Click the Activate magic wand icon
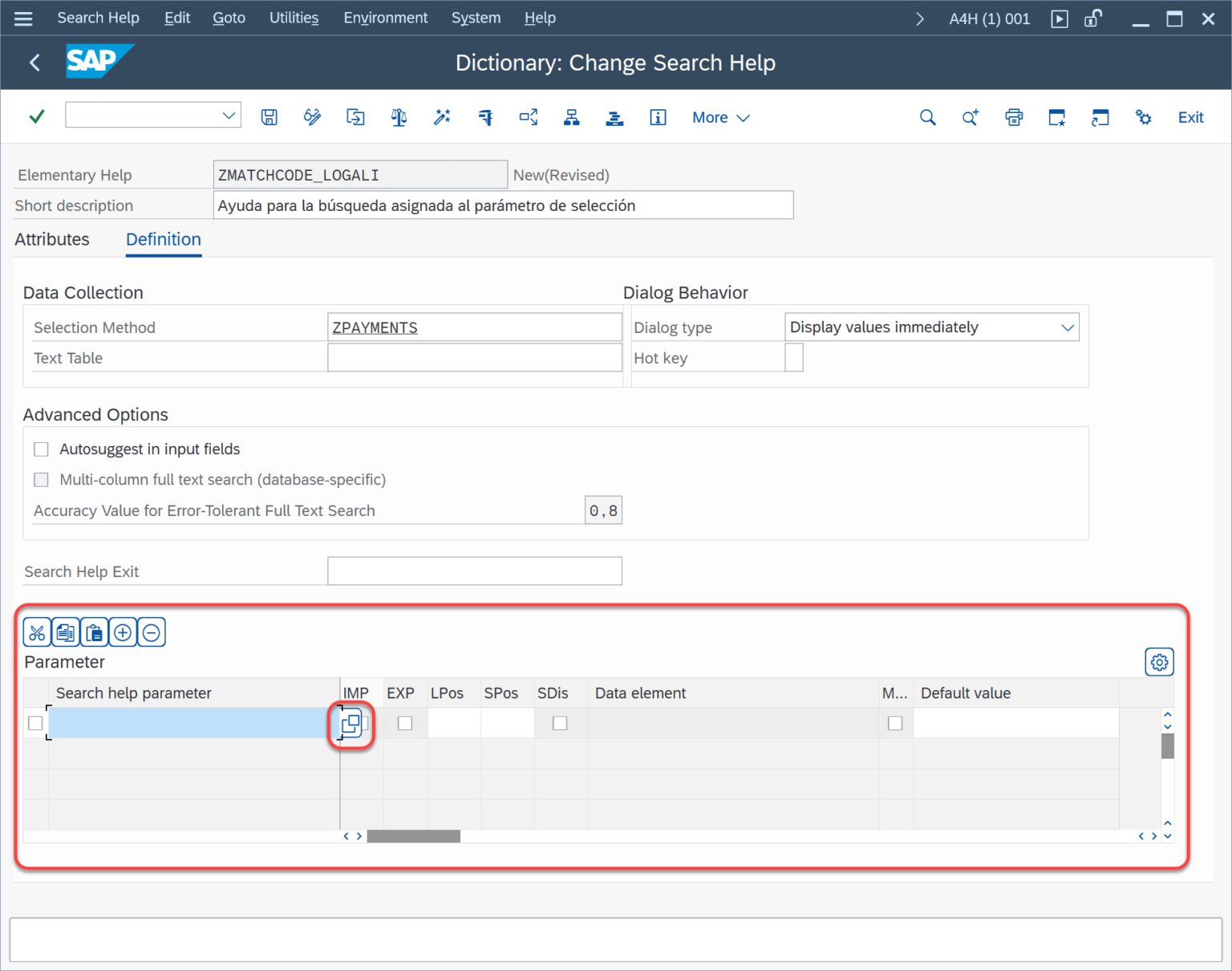Image resolution: width=1232 pixels, height=971 pixels. [442, 117]
